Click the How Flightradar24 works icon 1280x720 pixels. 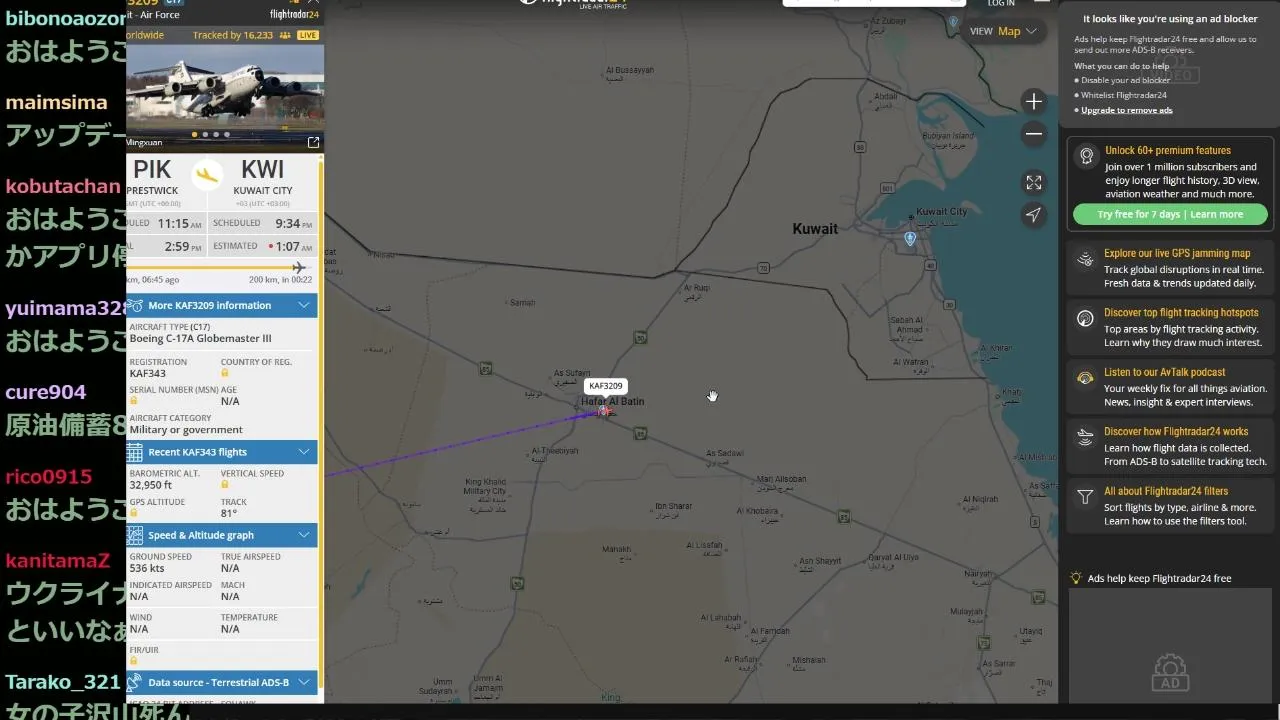(1086, 437)
